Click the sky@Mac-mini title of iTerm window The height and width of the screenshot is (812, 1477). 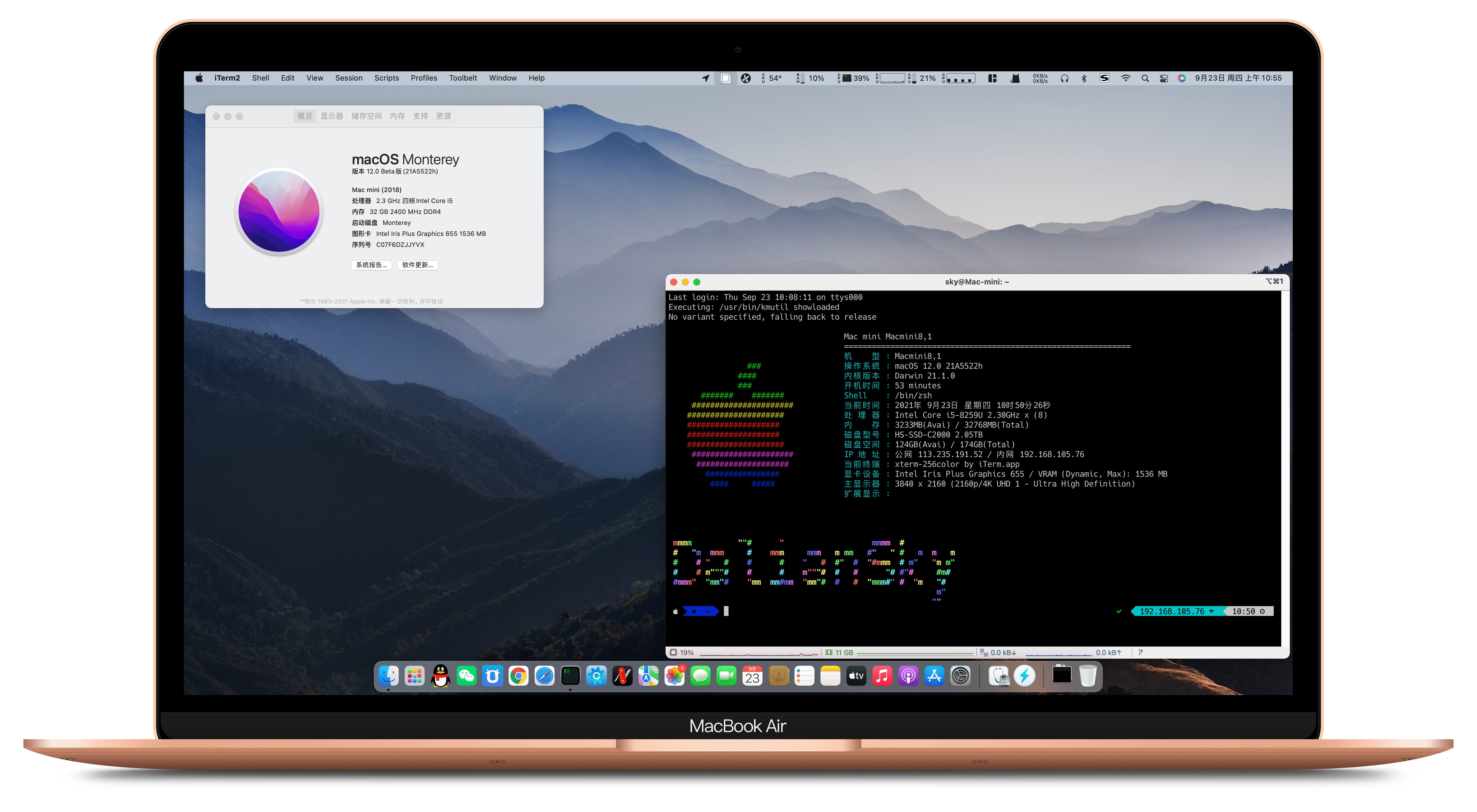tap(977, 282)
